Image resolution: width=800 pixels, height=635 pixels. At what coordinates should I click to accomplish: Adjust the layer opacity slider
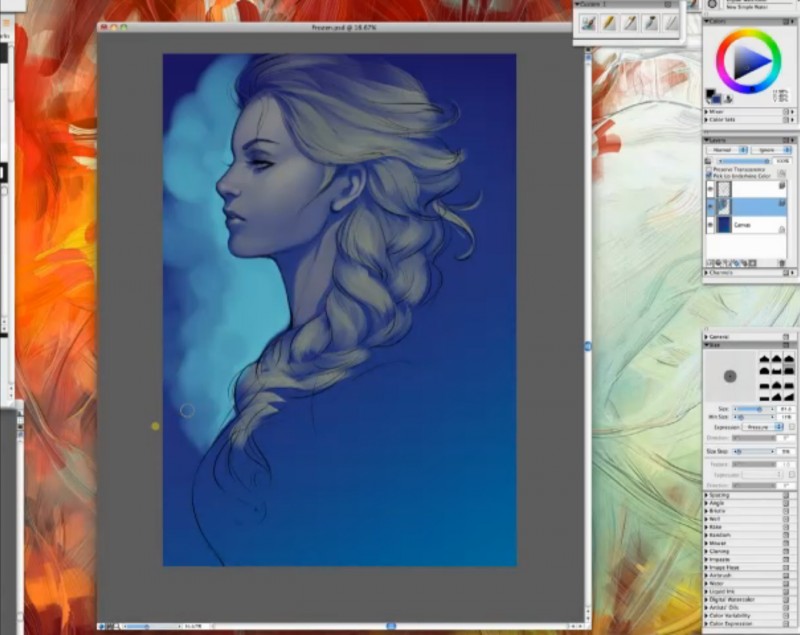pos(744,161)
